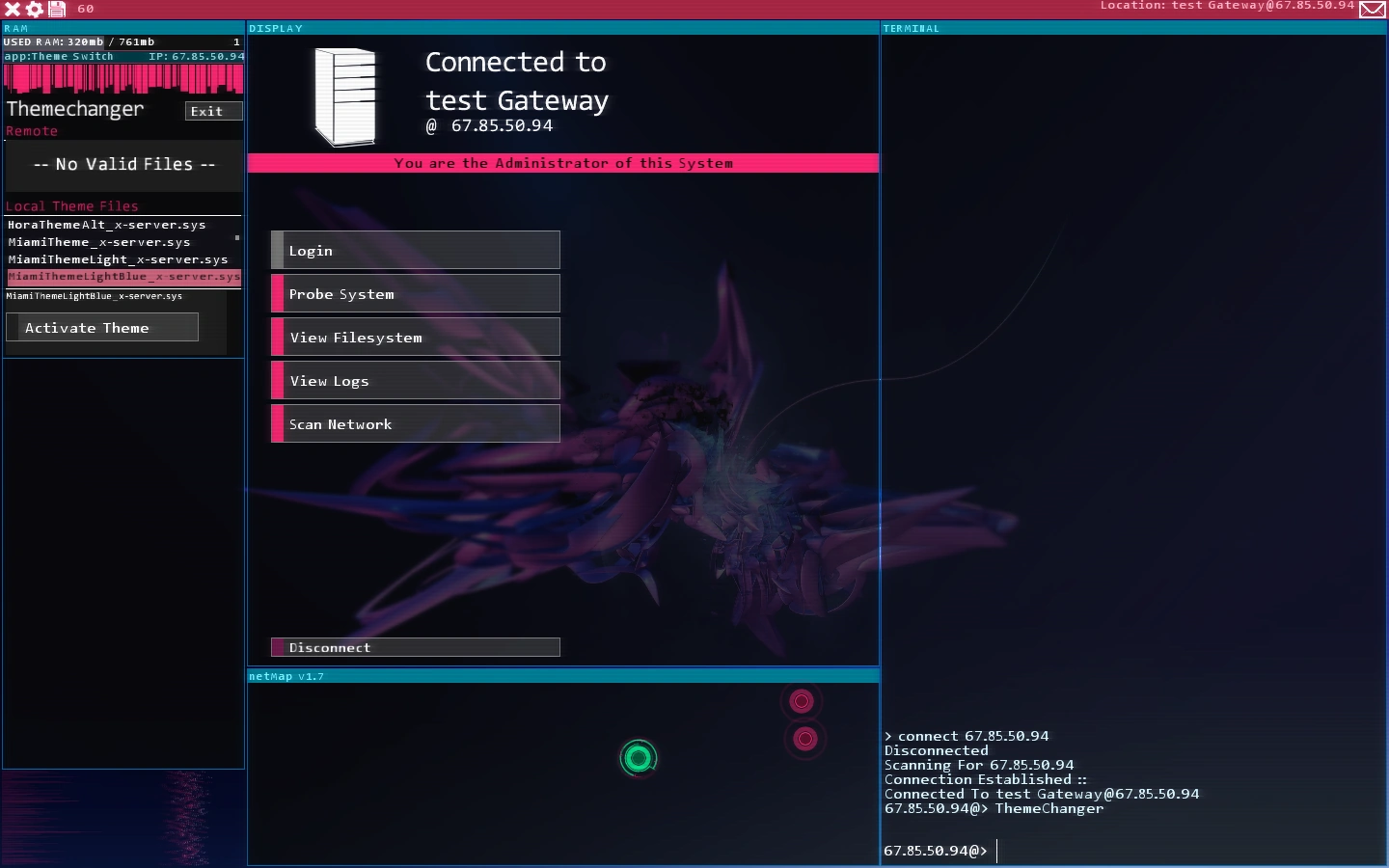Screen dimensions: 1389x868
Task: Click the 'Scanning For 67.85.50.94' terminal line
Action: click(979, 765)
